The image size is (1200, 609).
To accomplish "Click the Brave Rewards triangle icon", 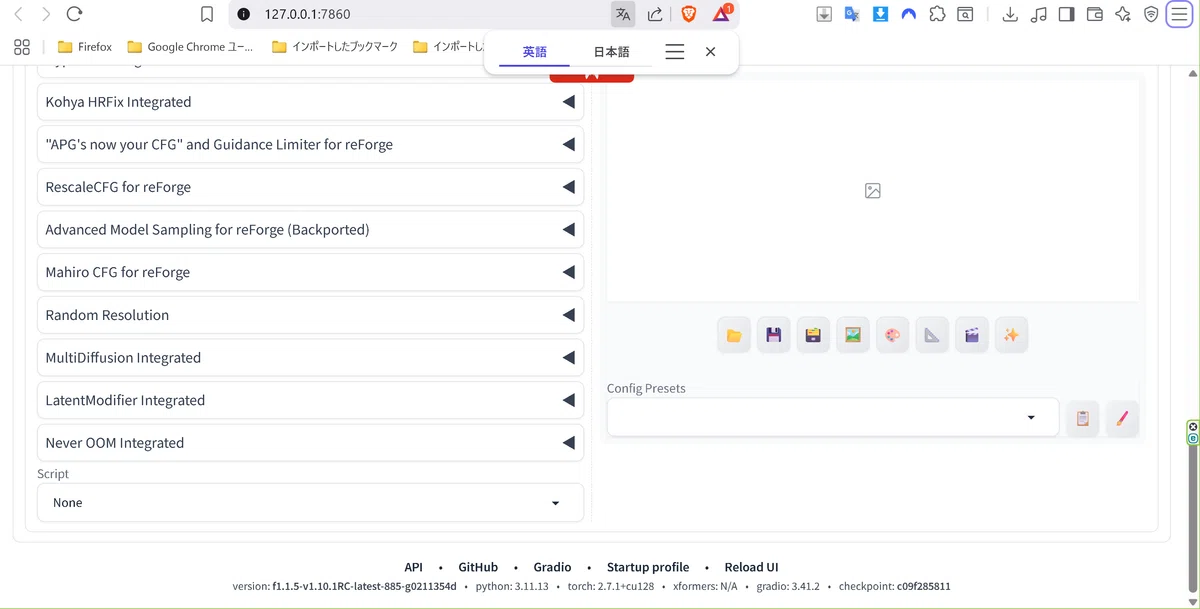I will [x=721, y=14].
